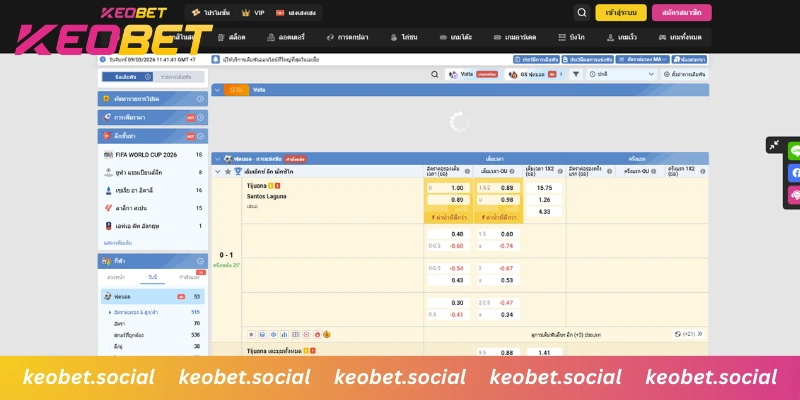Click the (+21) more markets button
This screenshot has height=400, width=800.
689,334
